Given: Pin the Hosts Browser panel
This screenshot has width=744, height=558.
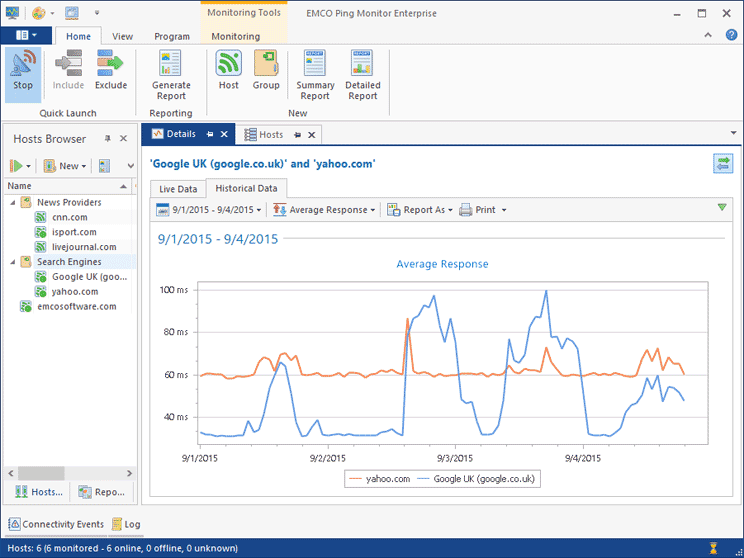Looking at the screenshot, I should click(x=107, y=139).
